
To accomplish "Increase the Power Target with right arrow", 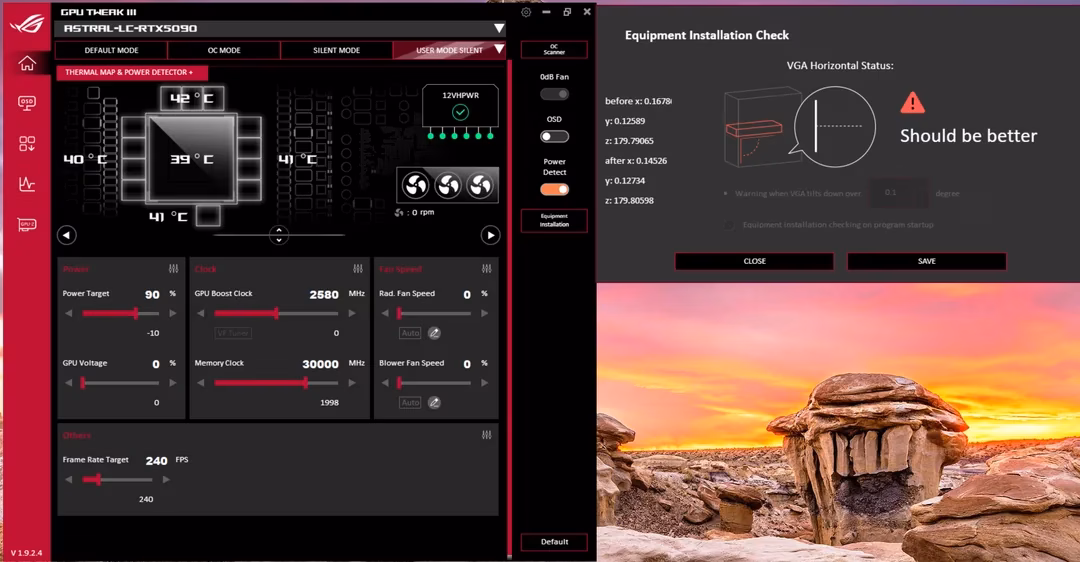I will click(173, 313).
